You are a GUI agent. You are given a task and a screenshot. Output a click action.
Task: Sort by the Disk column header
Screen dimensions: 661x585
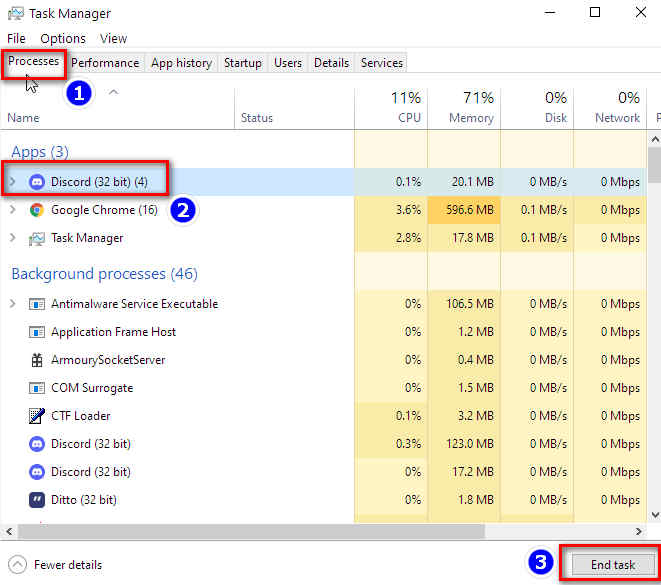point(537,108)
